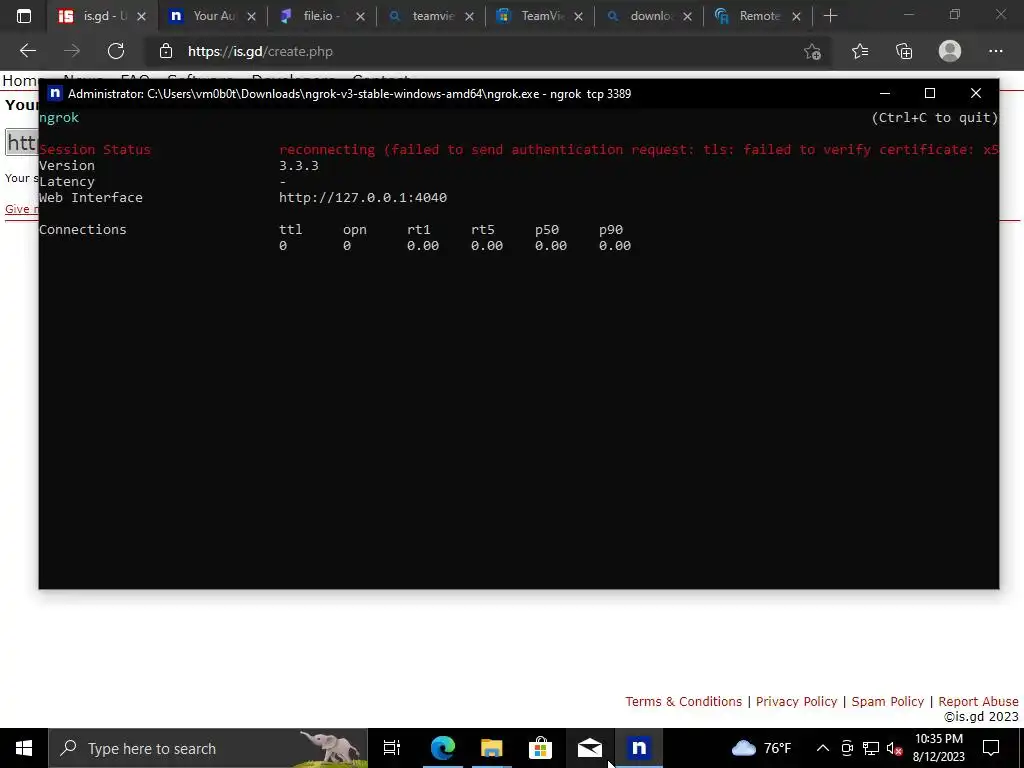Image resolution: width=1024 pixels, height=768 pixels.
Task: Click the red Session Status label
Action: point(95,150)
